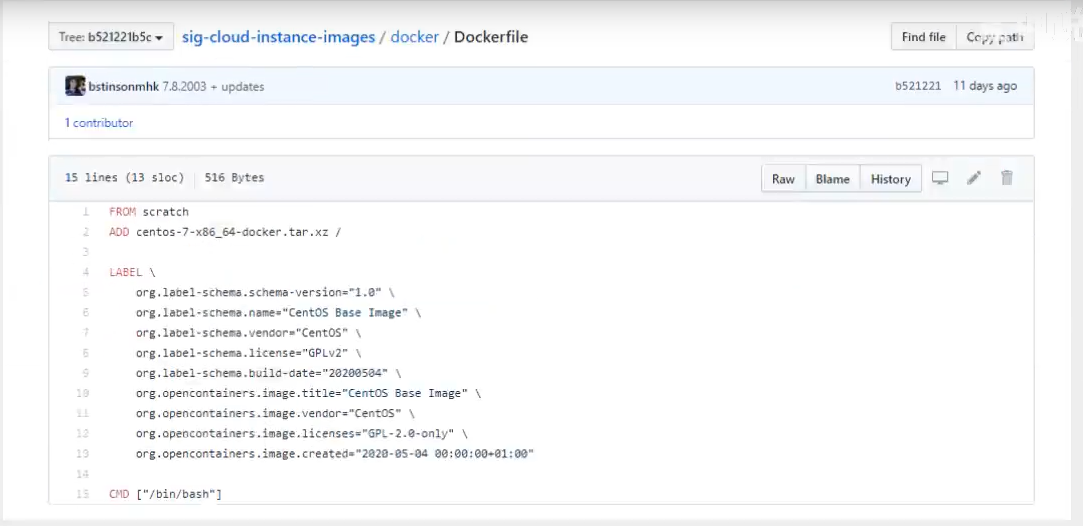Open the docker folder breadcrumb

[414, 37]
